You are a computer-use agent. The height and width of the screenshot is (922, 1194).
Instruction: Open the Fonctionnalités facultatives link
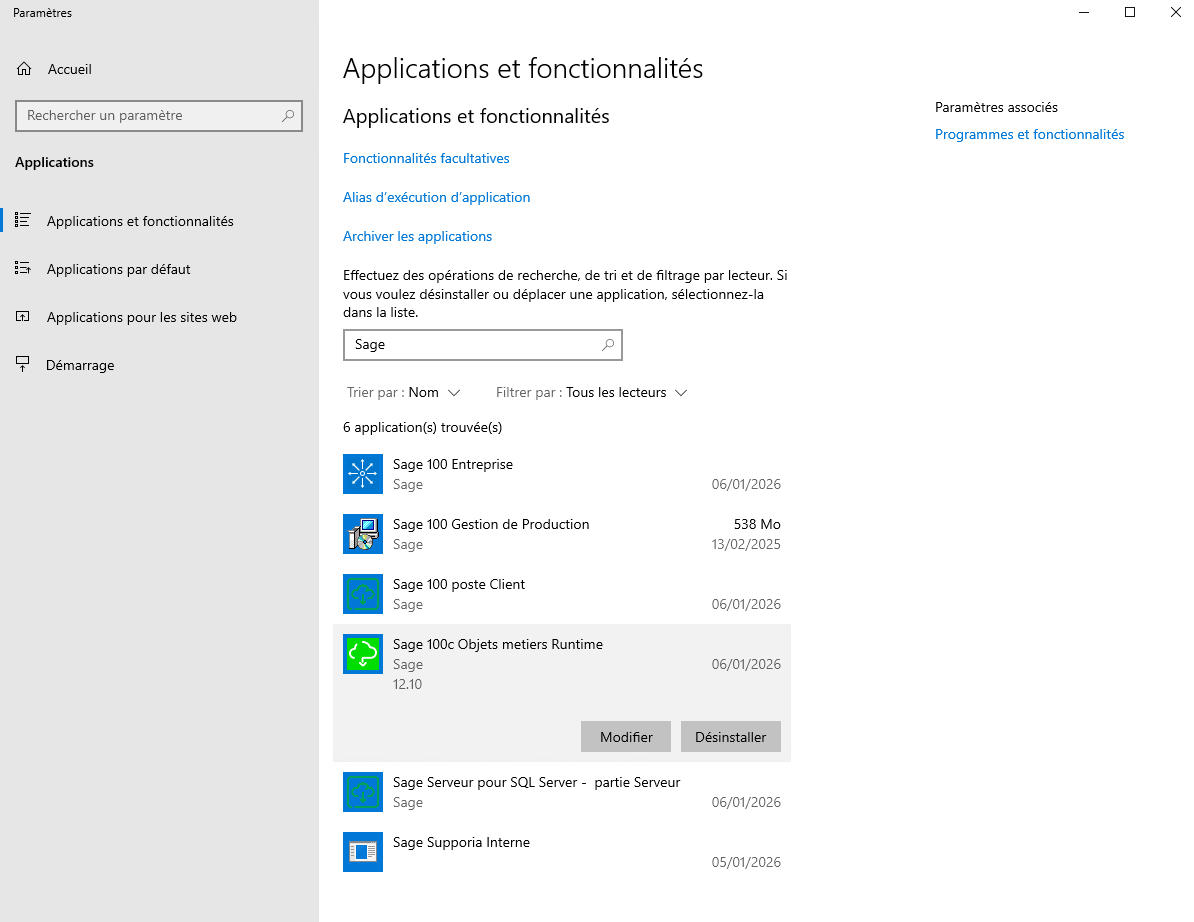click(x=426, y=159)
